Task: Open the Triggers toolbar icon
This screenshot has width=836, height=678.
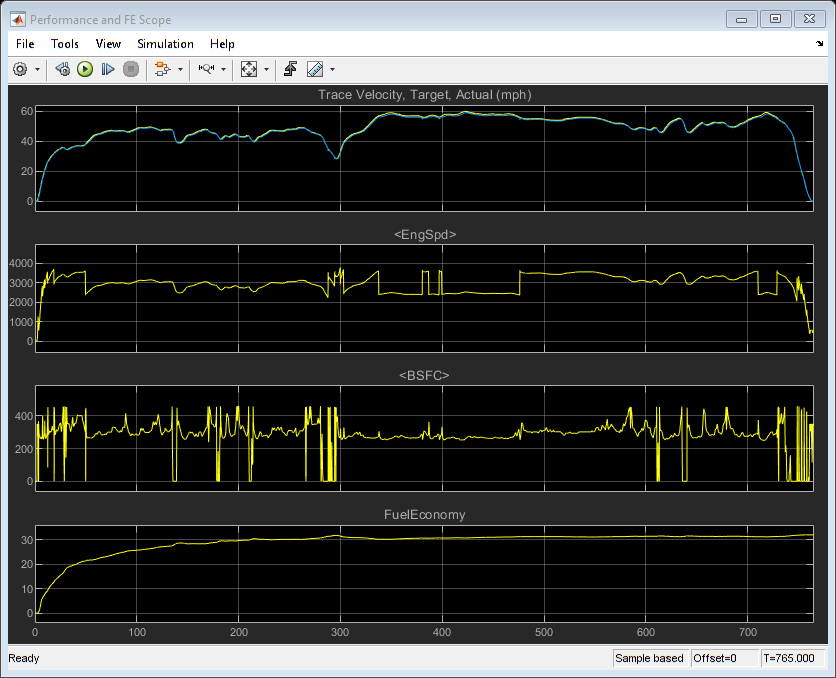Action: pos(291,69)
